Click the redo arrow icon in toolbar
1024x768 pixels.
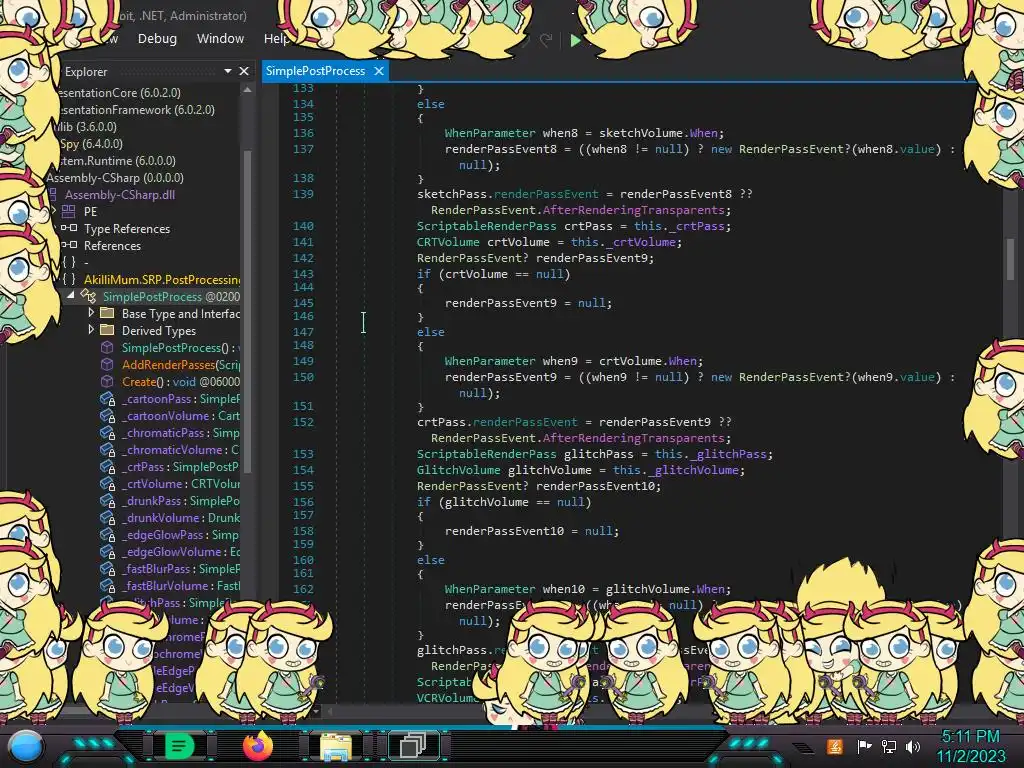coord(546,40)
